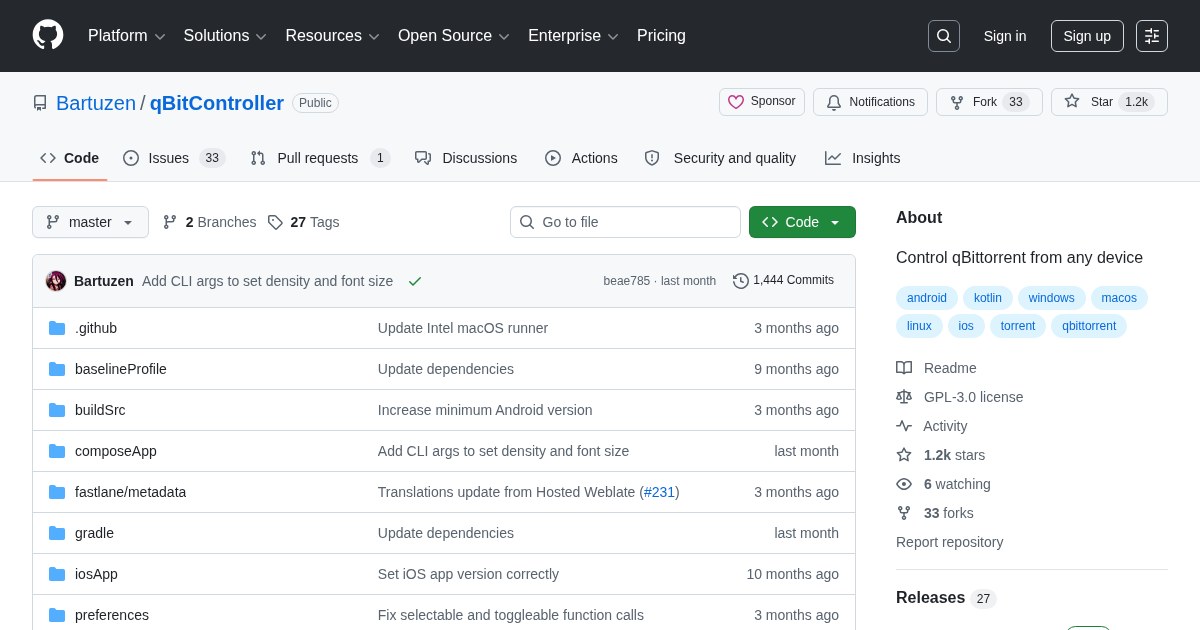Focus the Go to file search field
1200x630 pixels.
[625, 222]
